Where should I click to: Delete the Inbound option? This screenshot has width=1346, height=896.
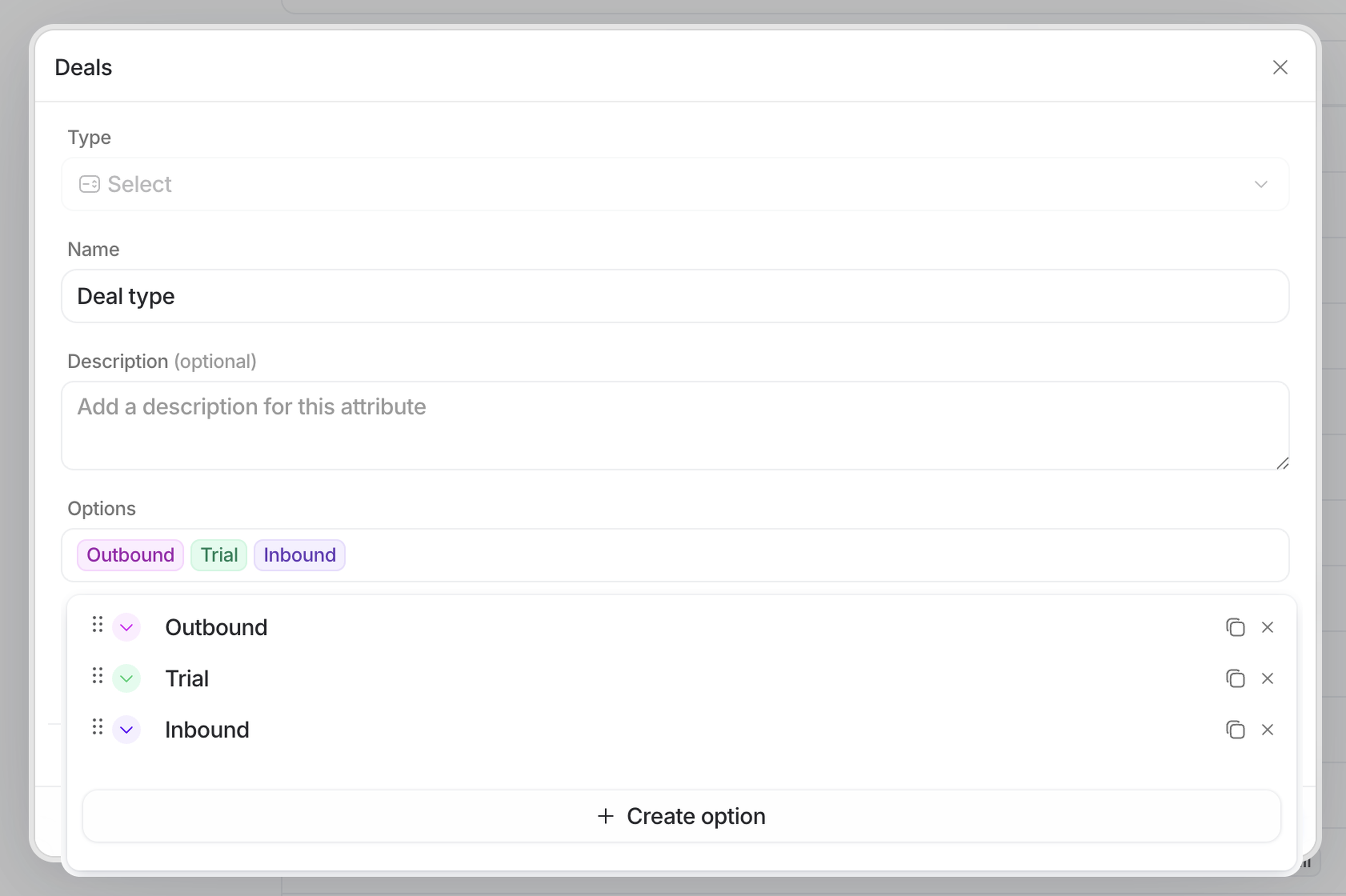pyautogui.click(x=1267, y=730)
